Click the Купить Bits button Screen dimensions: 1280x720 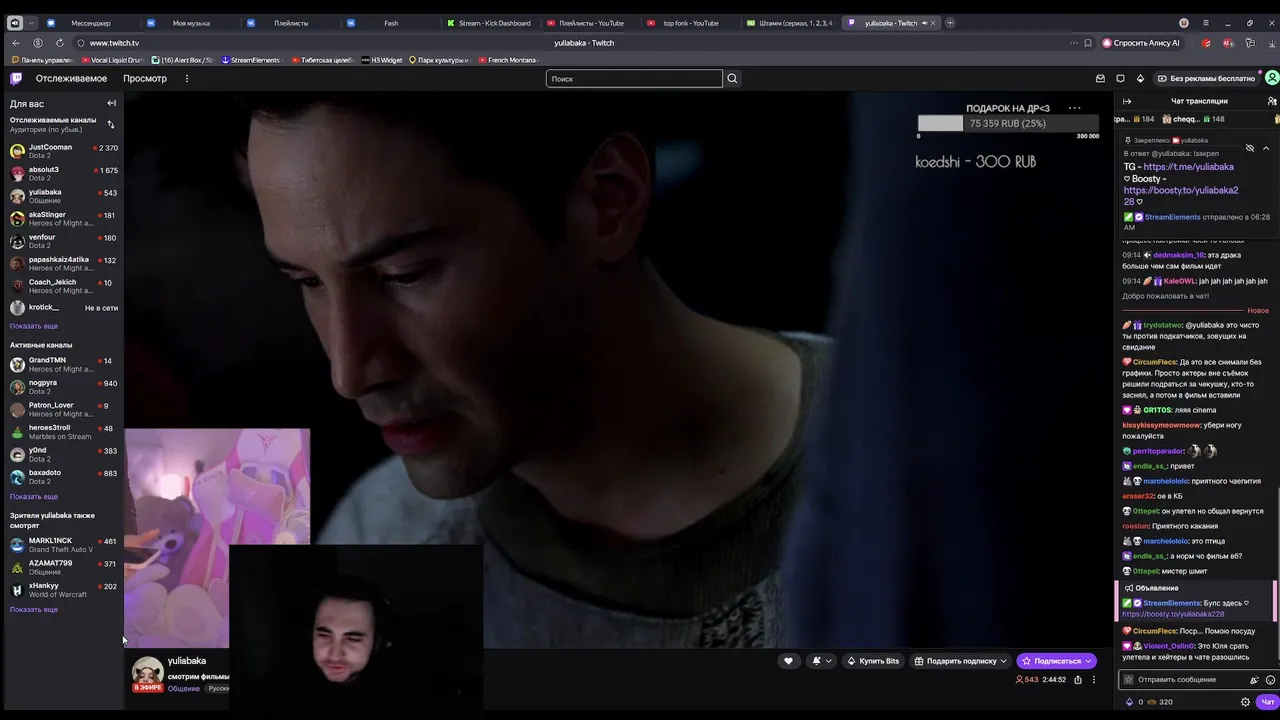pos(873,661)
